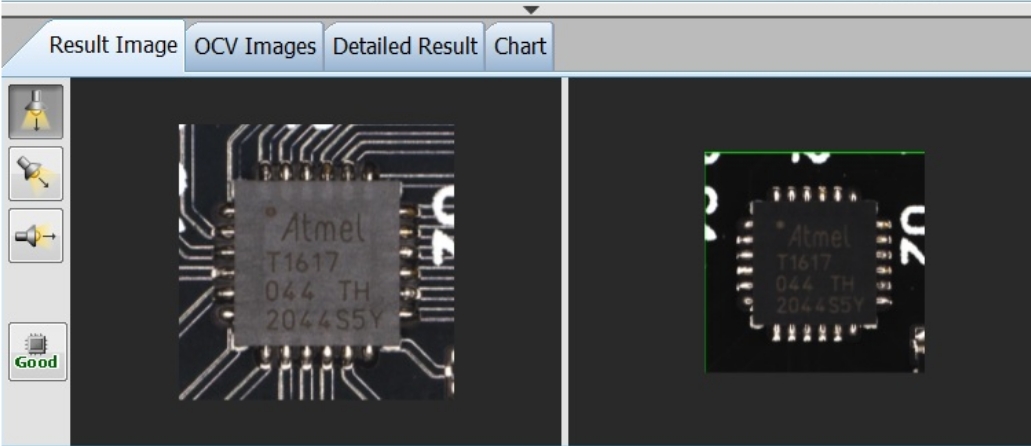
Task: Click the 2044S5Y marking on right chip
Action: pyautogui.click(x=815, y=306)
